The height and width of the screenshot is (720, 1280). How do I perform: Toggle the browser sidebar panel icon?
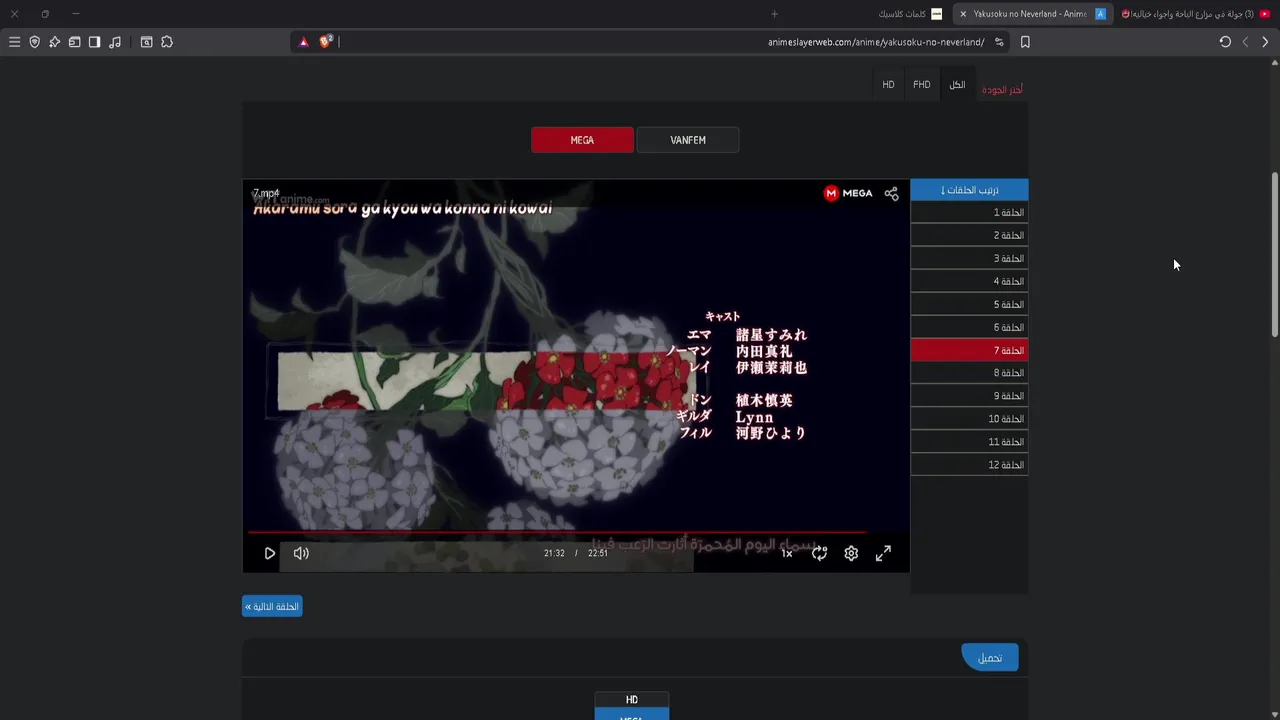point(94,42)
